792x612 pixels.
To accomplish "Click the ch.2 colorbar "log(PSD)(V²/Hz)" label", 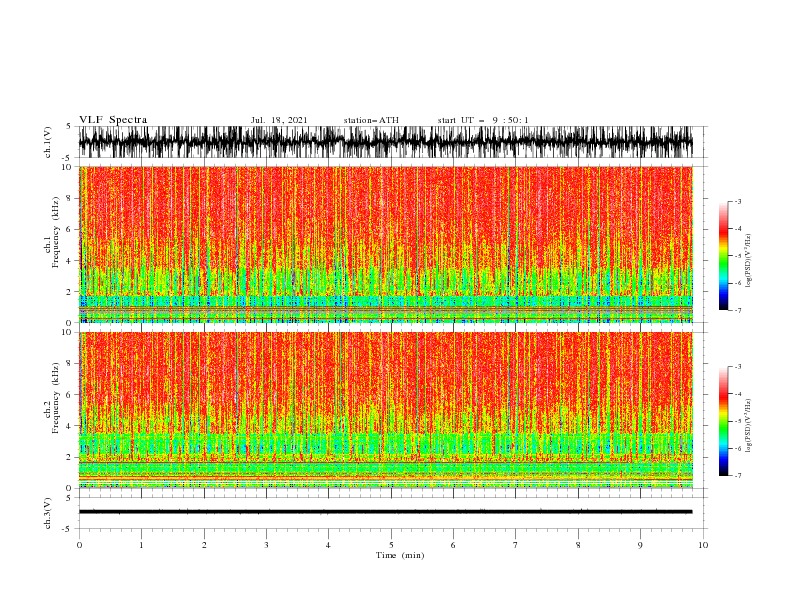I will [x=749, y=426].
